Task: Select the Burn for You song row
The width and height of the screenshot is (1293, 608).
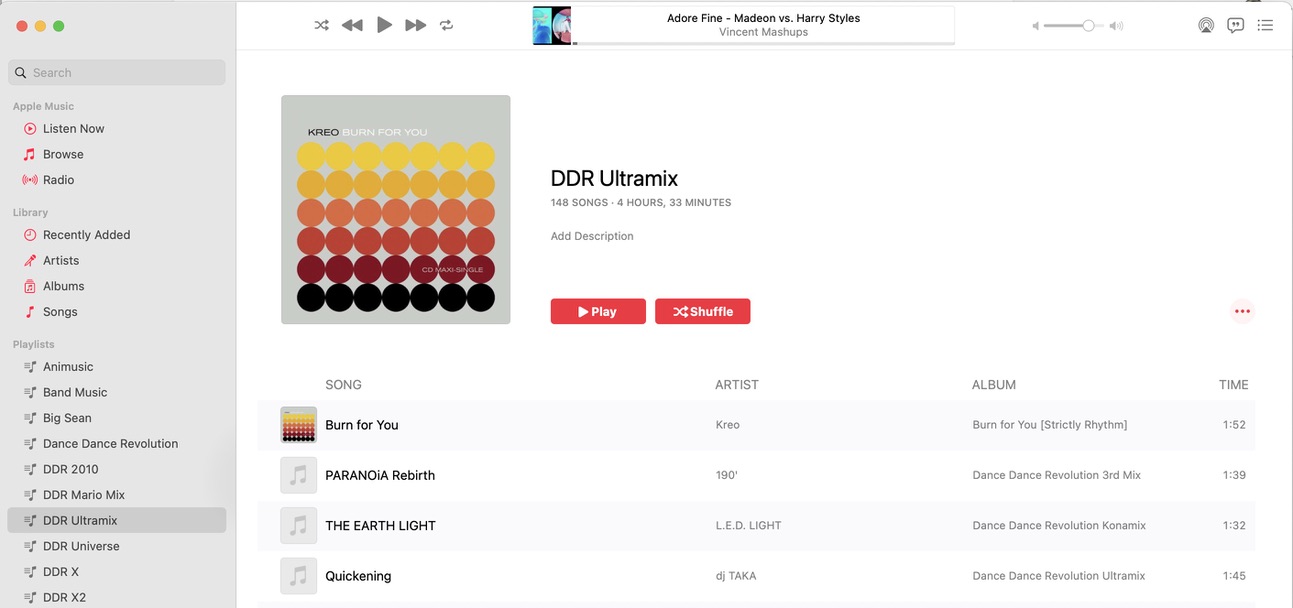Action: (x=756, y=425)
